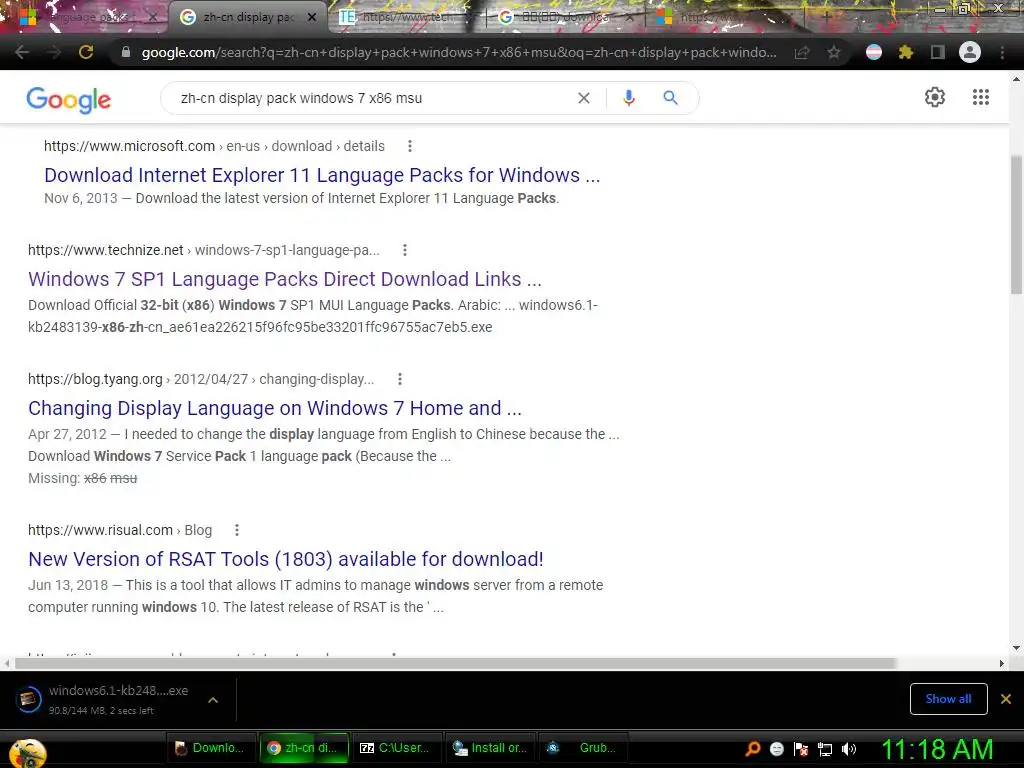The height and width of the screenshot is (768, 1024).
Task: Click the horizontal page scrollbar thumb
Action: pos(455,663)
